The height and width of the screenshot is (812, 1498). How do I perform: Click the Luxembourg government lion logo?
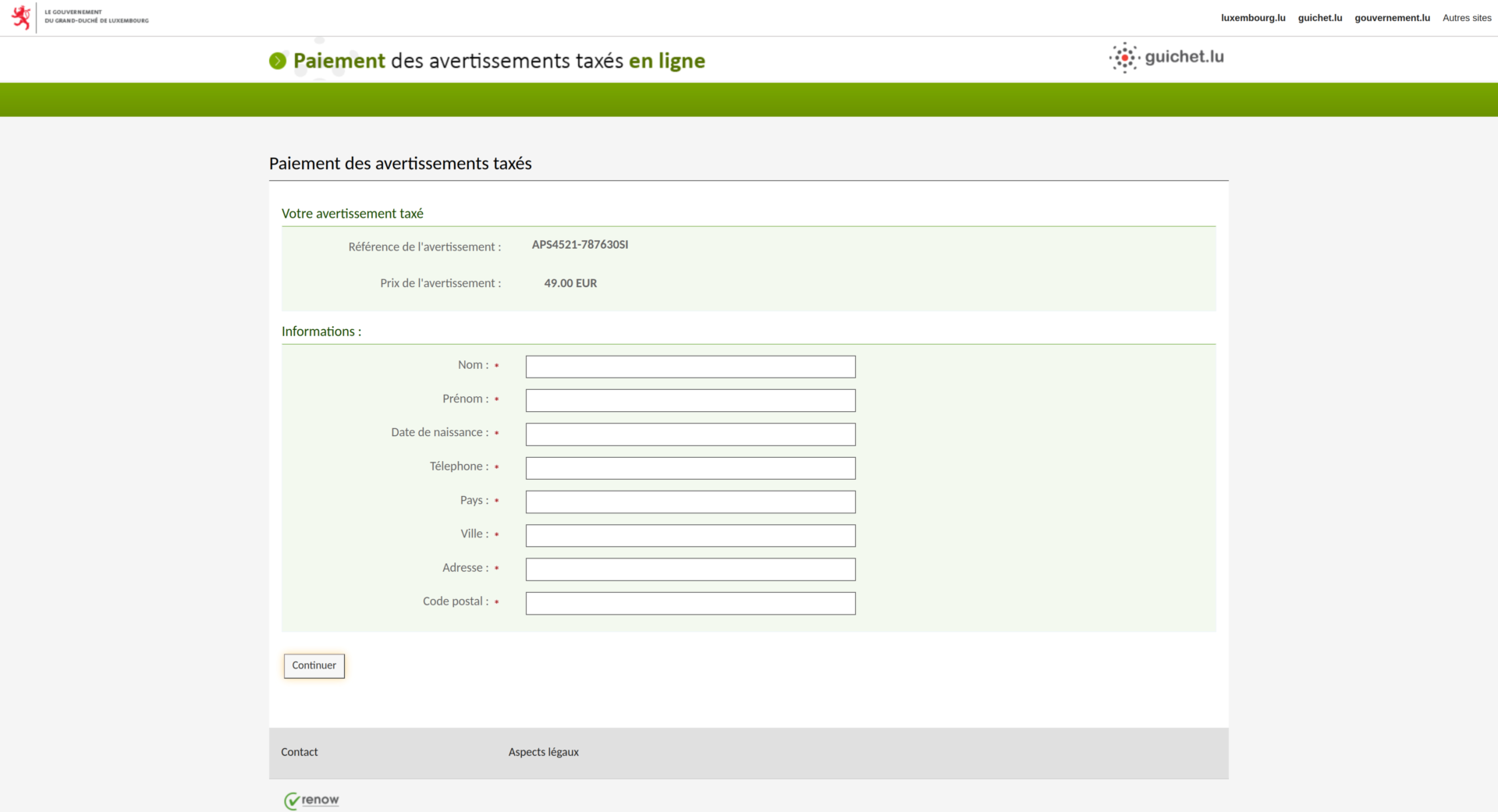coord(21,17)
